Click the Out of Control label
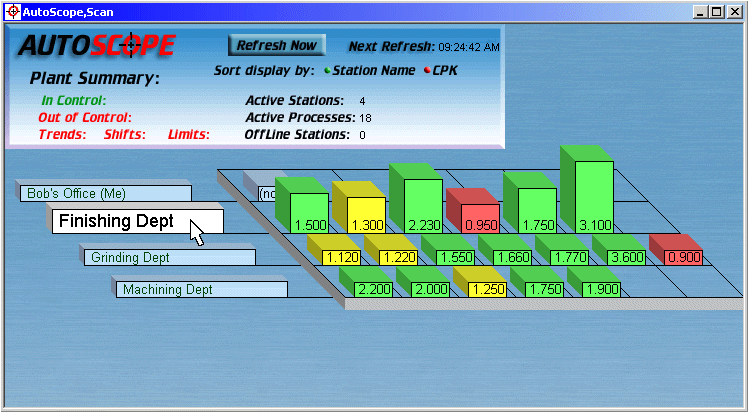This screenshot has width=749, height=413. [x=85, y=117]
